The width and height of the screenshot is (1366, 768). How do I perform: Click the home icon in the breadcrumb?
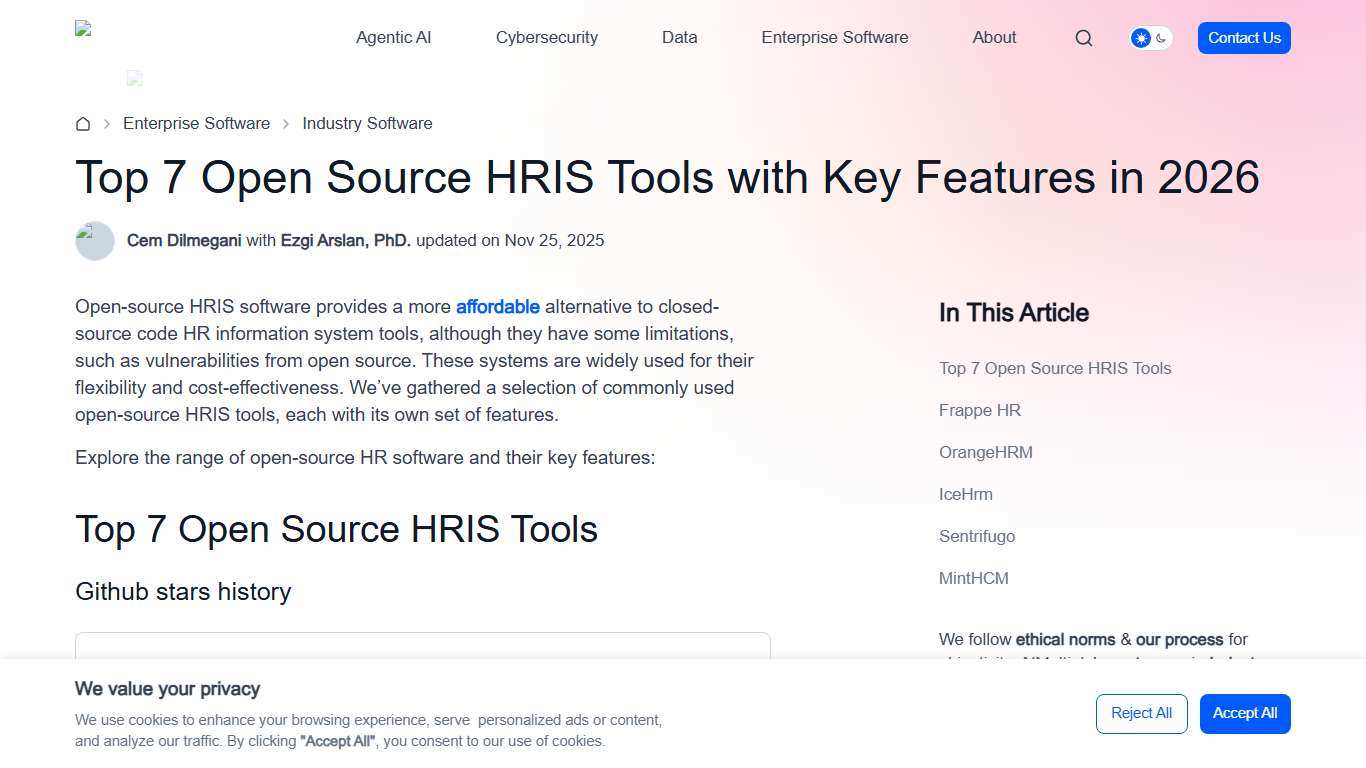(x=83, y=123)
